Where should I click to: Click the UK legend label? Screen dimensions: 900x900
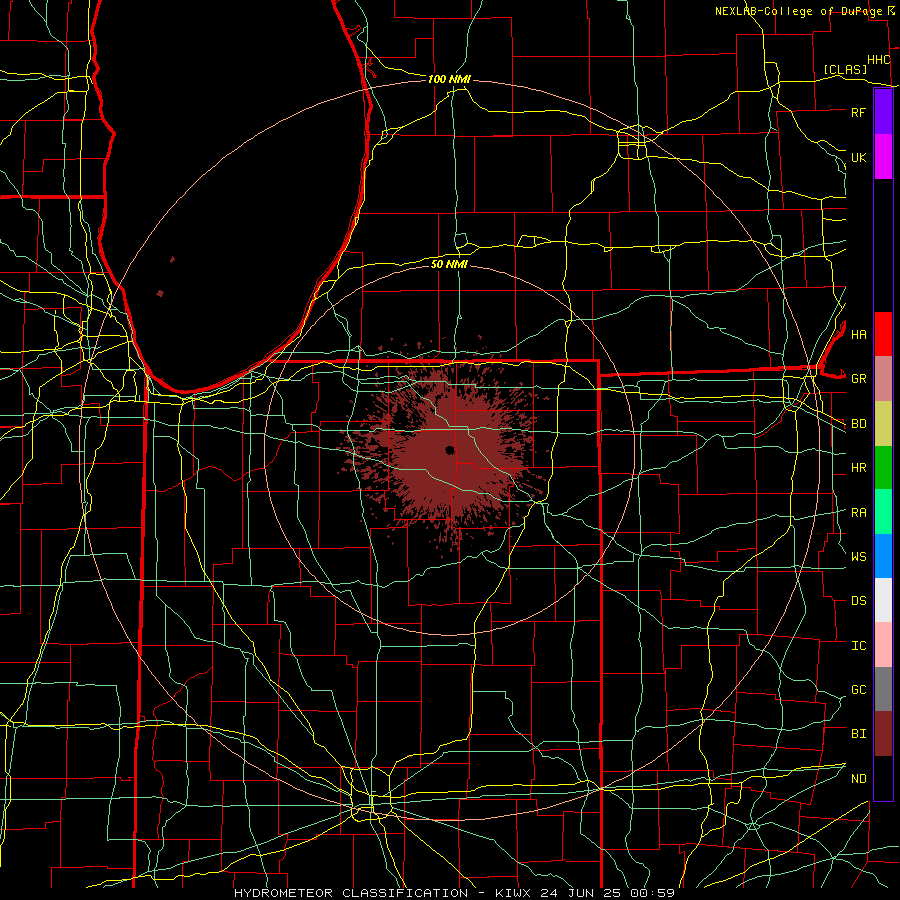[x=858, y=157]
